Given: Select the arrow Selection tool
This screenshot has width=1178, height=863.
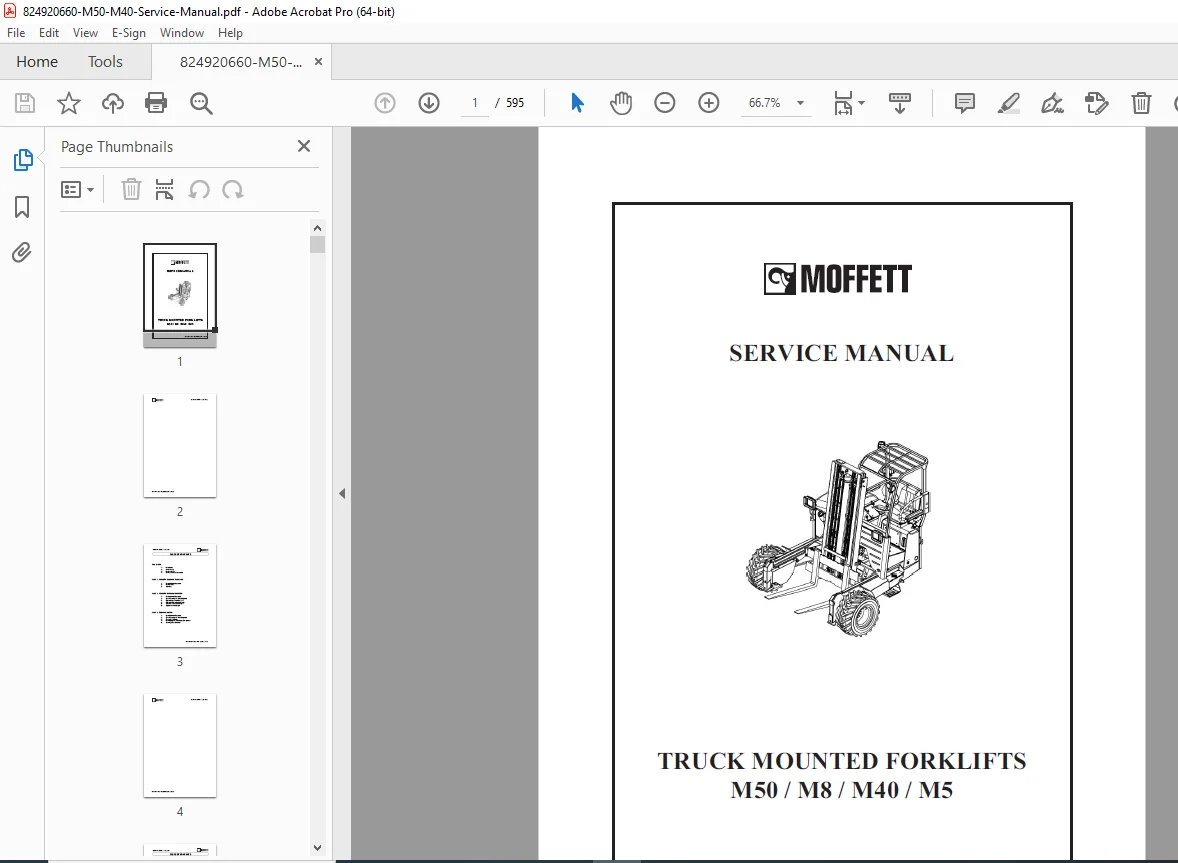Looking at the screenshot, I should tap(577, 103).
